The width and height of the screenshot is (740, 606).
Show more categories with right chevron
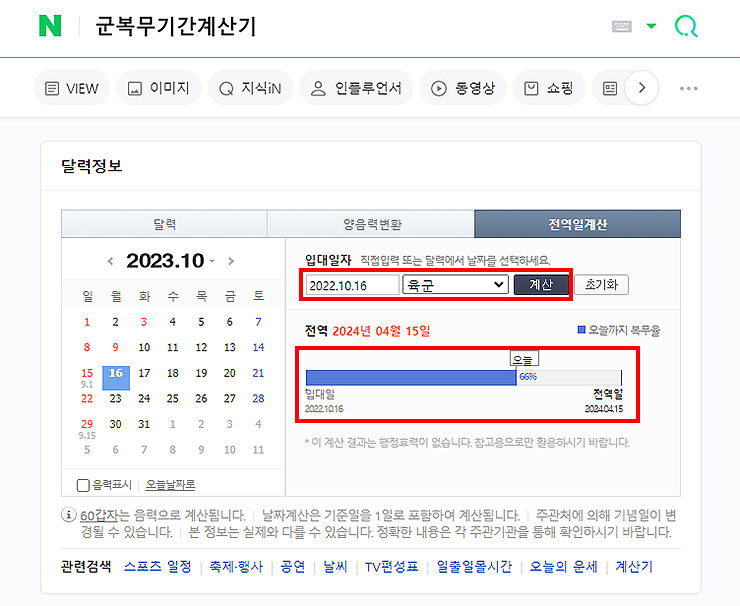[641, 88]
